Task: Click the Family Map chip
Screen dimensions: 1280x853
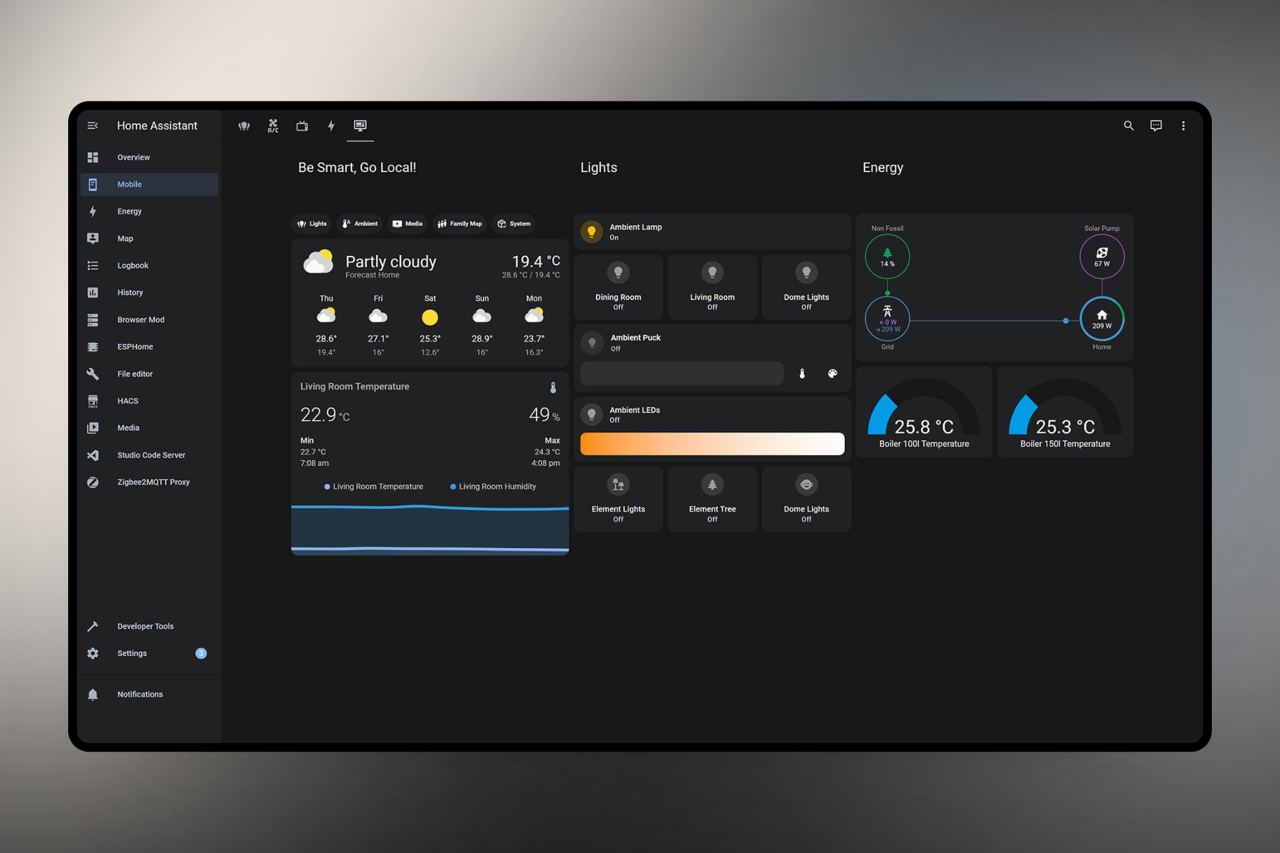Action: coord(460,224)
